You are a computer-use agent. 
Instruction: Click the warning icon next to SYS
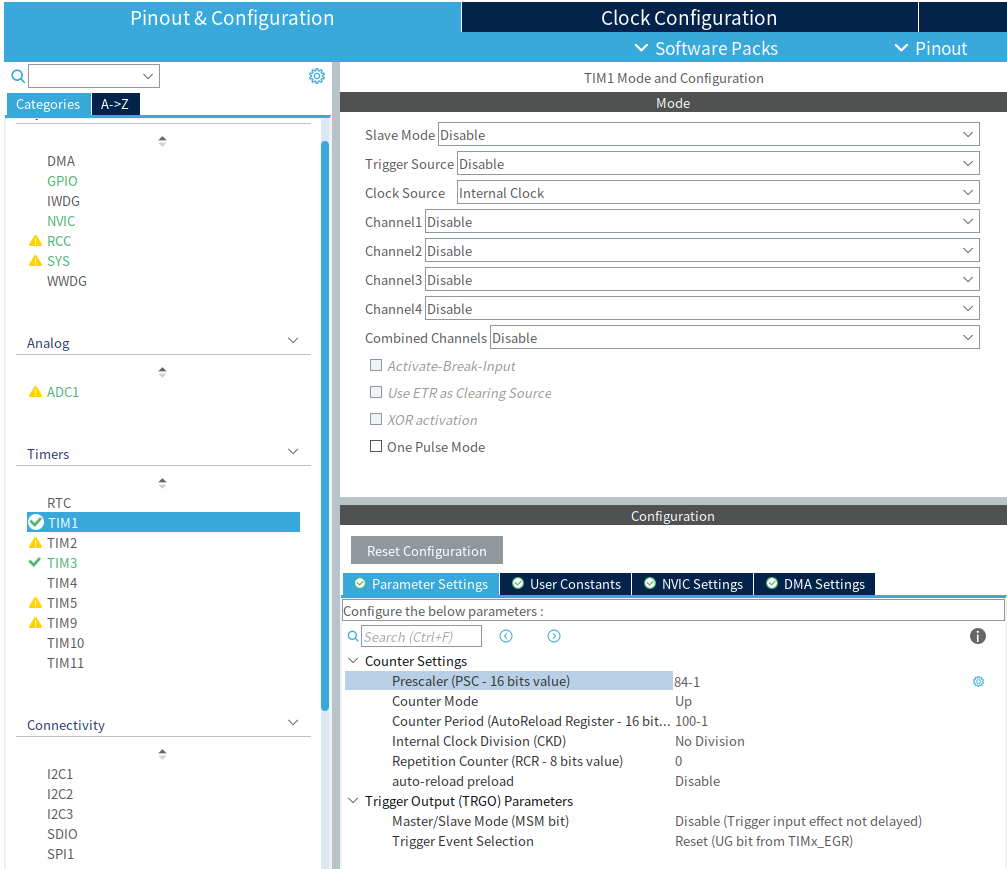click(35, 261)
